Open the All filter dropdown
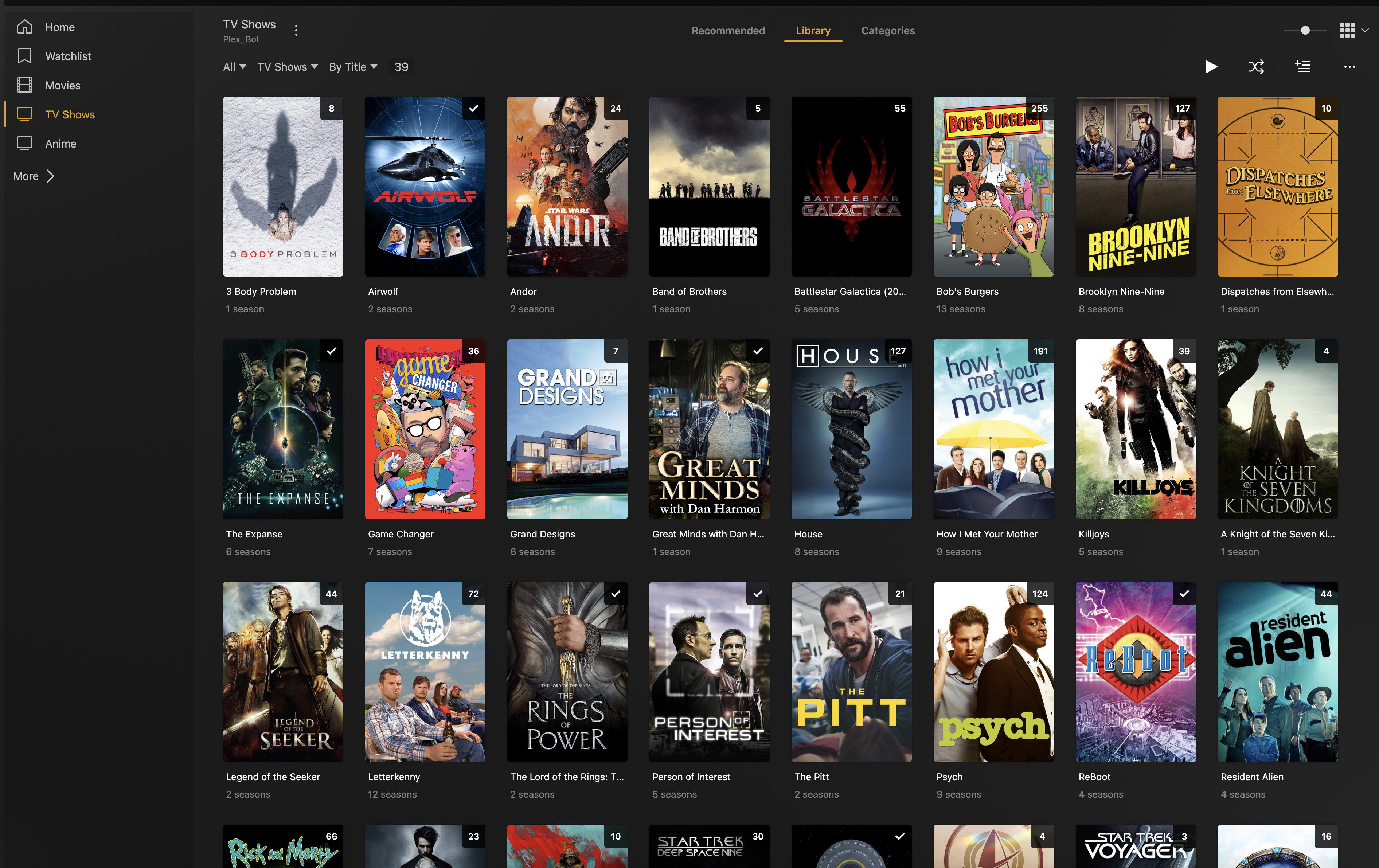 [234, 67]
